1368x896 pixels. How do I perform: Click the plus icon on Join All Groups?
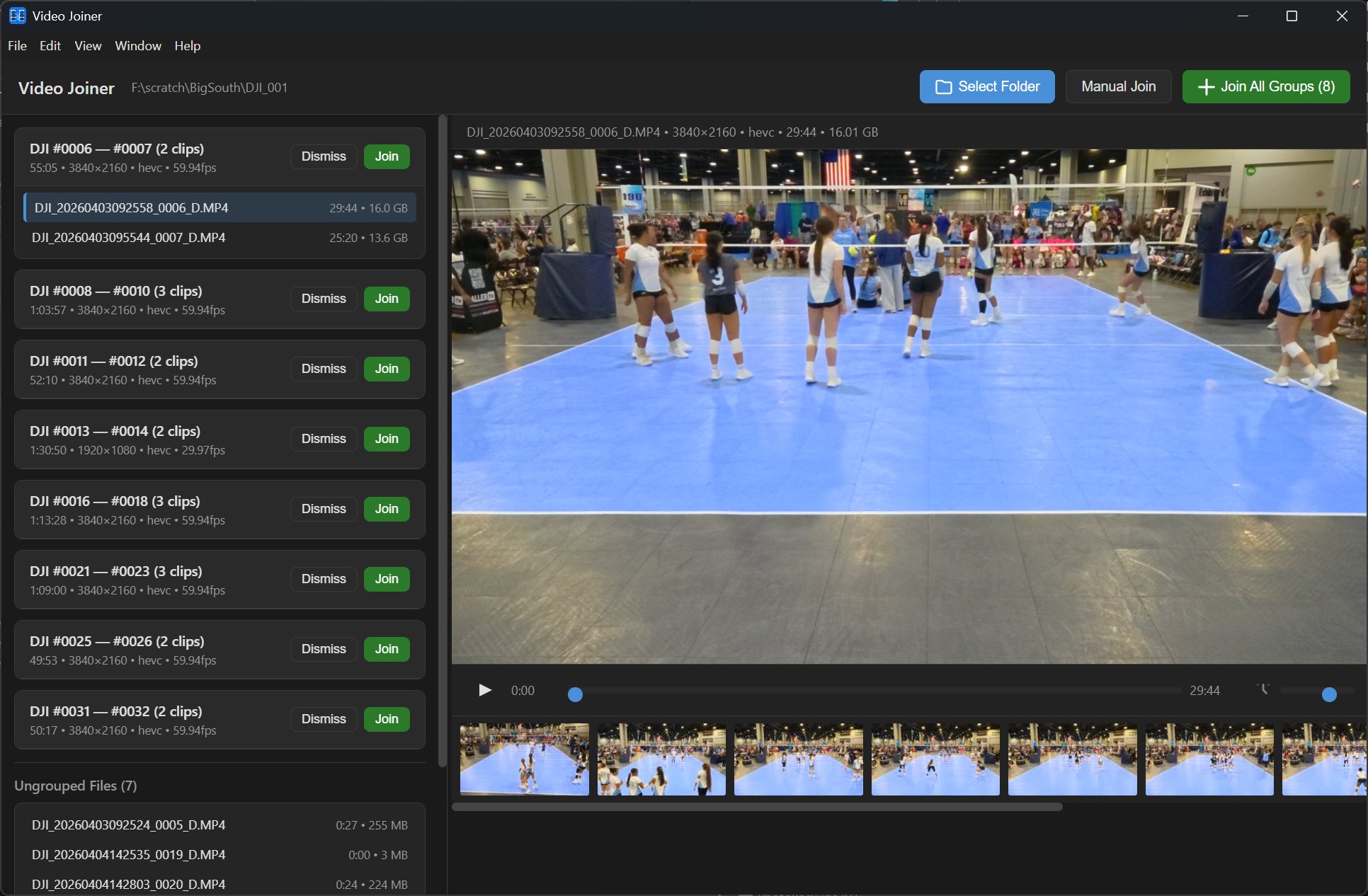(x=1206, y=86)
